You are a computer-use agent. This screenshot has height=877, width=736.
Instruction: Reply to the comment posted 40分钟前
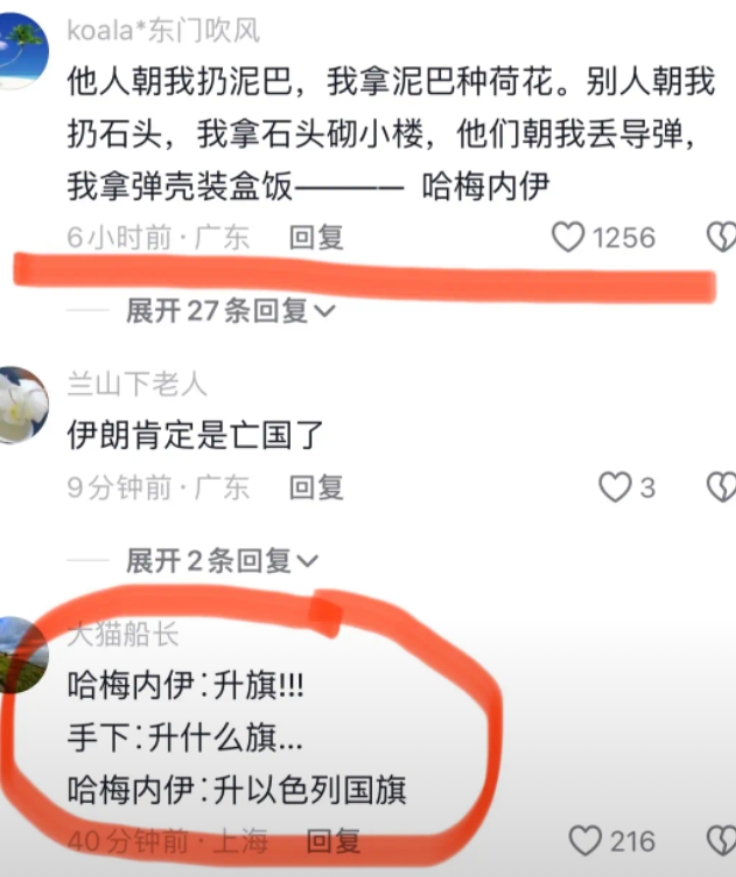333,841
